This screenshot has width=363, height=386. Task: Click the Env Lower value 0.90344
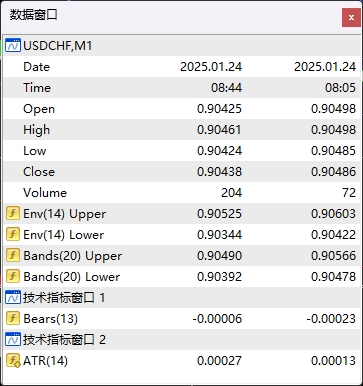coord(219,235)
